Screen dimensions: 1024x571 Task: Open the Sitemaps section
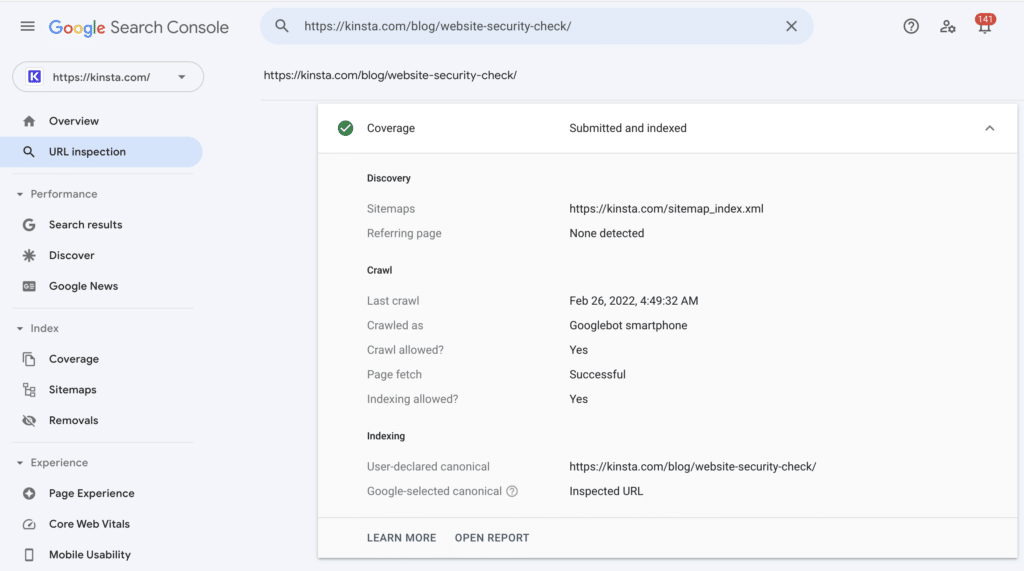pyautogui.click(x=72, y=390)
